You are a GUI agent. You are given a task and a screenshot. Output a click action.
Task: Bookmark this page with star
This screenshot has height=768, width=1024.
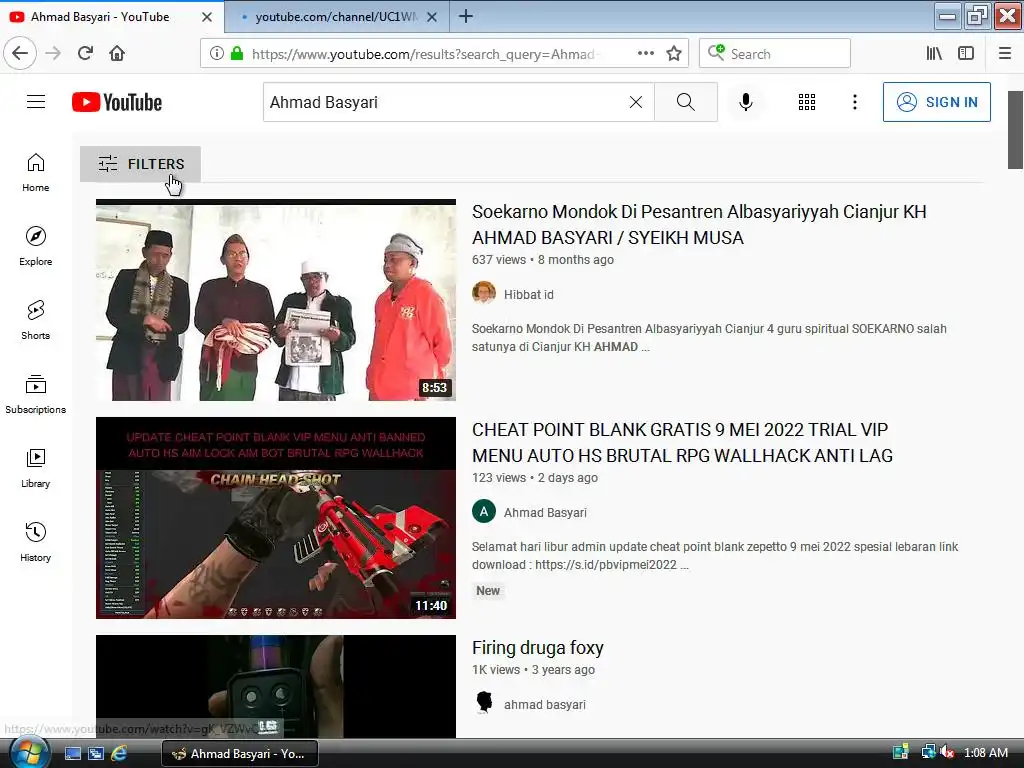point(674,54)
